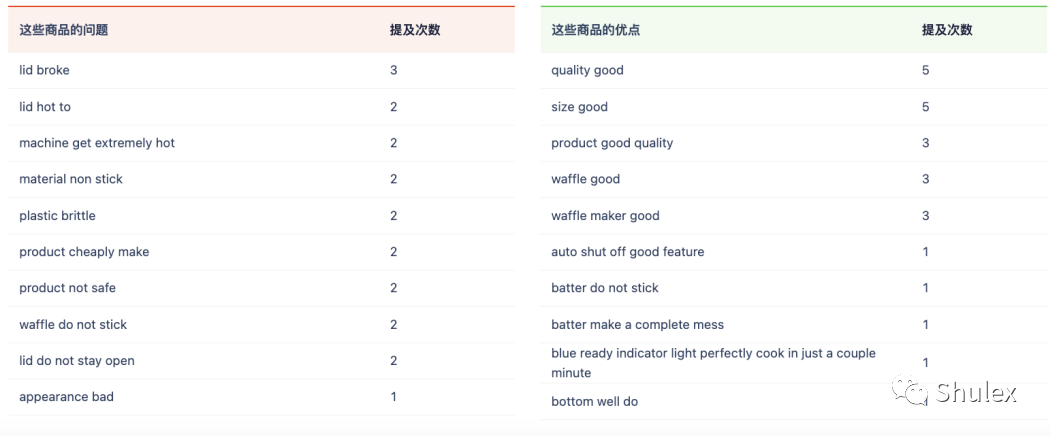Select the 'lid broke' problem row
1051x436 pixels.
coord(261,70)
